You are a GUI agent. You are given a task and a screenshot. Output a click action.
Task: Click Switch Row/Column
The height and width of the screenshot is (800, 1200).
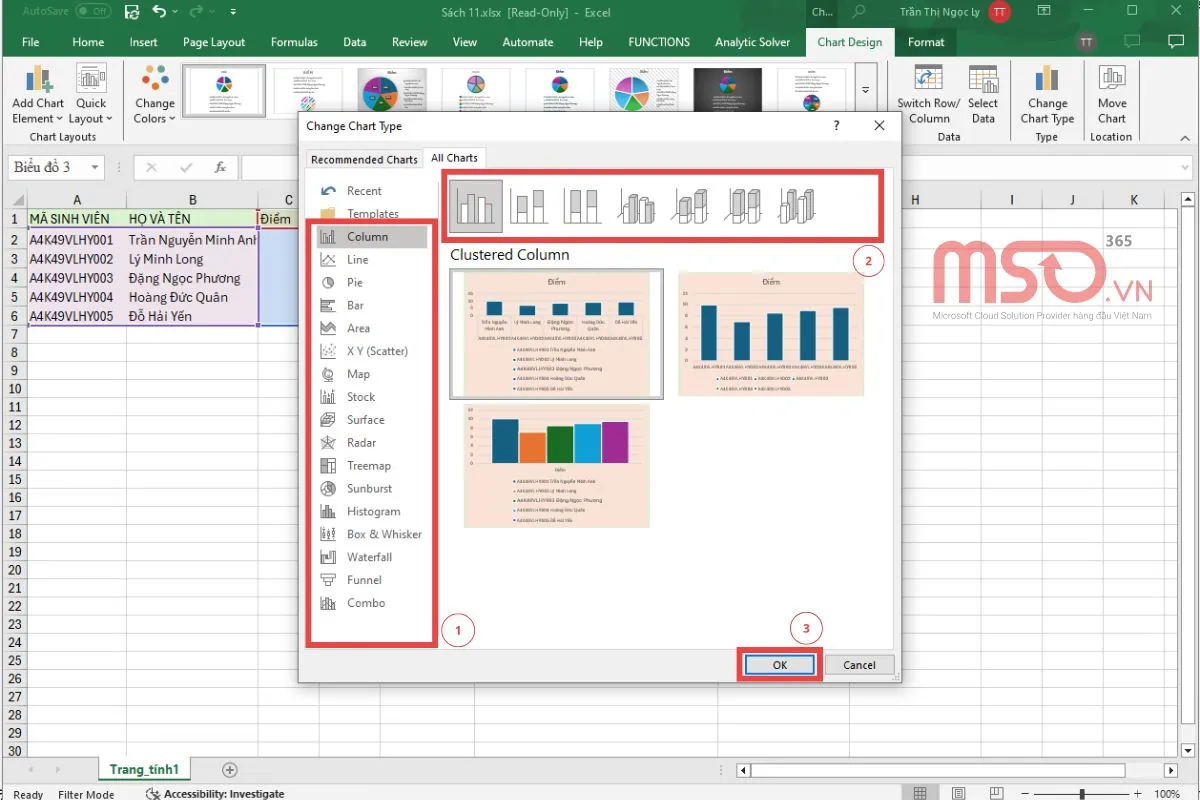pyautogui.click(x=928, y=97)
